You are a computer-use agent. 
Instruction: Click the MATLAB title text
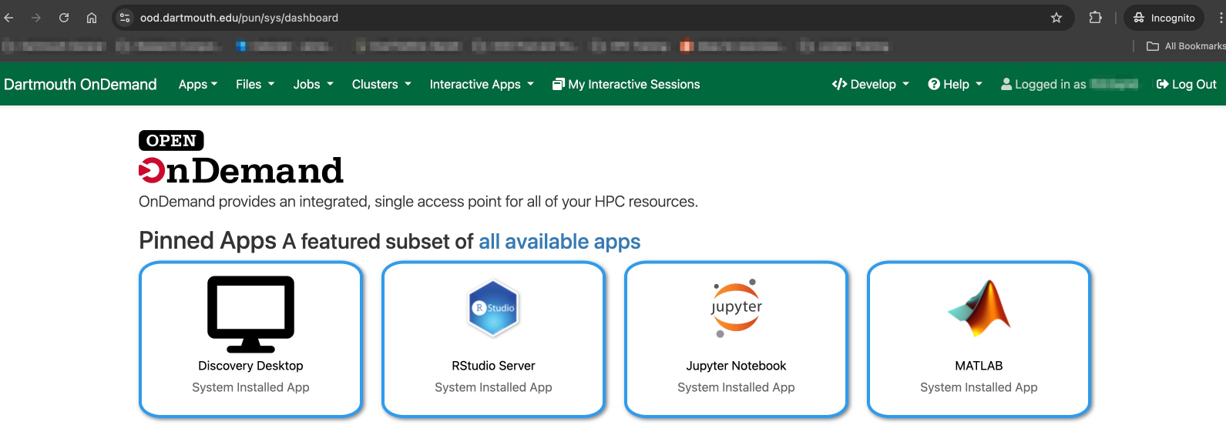(x=979, y=366)
